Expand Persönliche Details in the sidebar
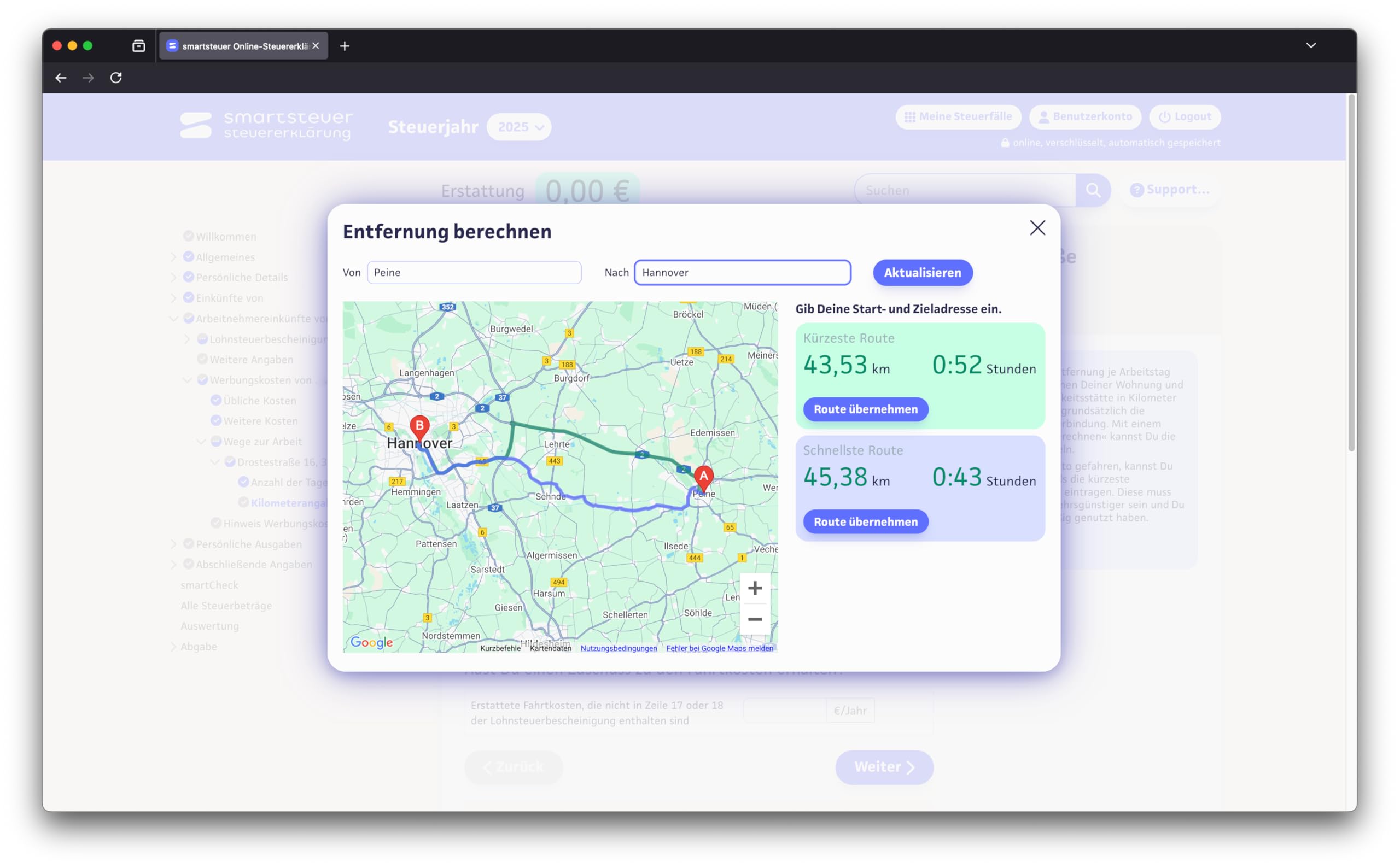Image resolution: width=1400 pixels, height=868 pixels. click(x=173, y=277)
